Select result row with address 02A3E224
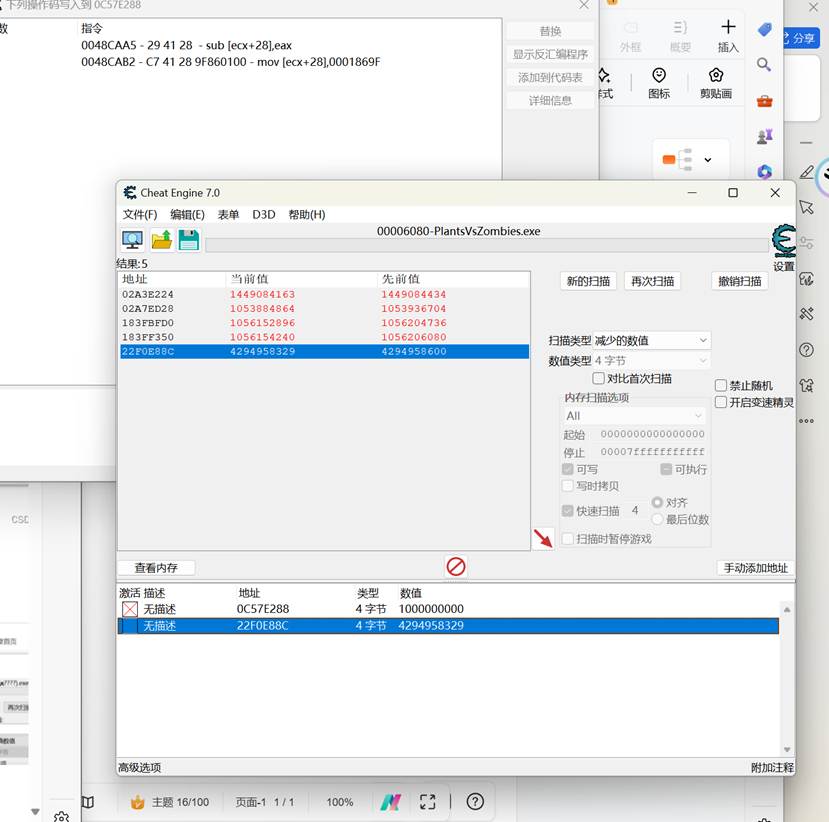This screenshot has height=822, width=829. pyautogui.click(x=324, y=294)
